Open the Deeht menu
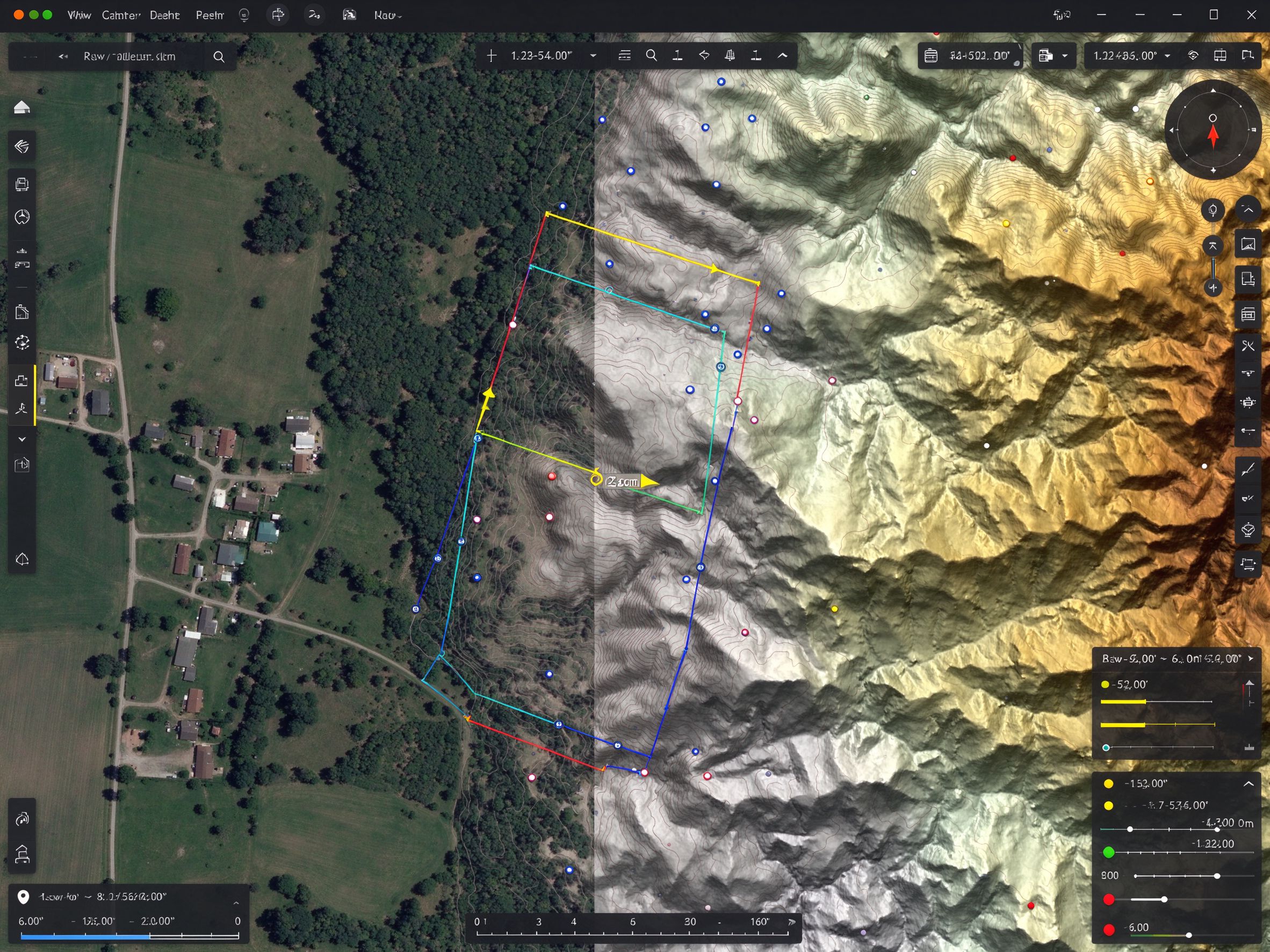The image size is (1270, 952). coord(165,16)
